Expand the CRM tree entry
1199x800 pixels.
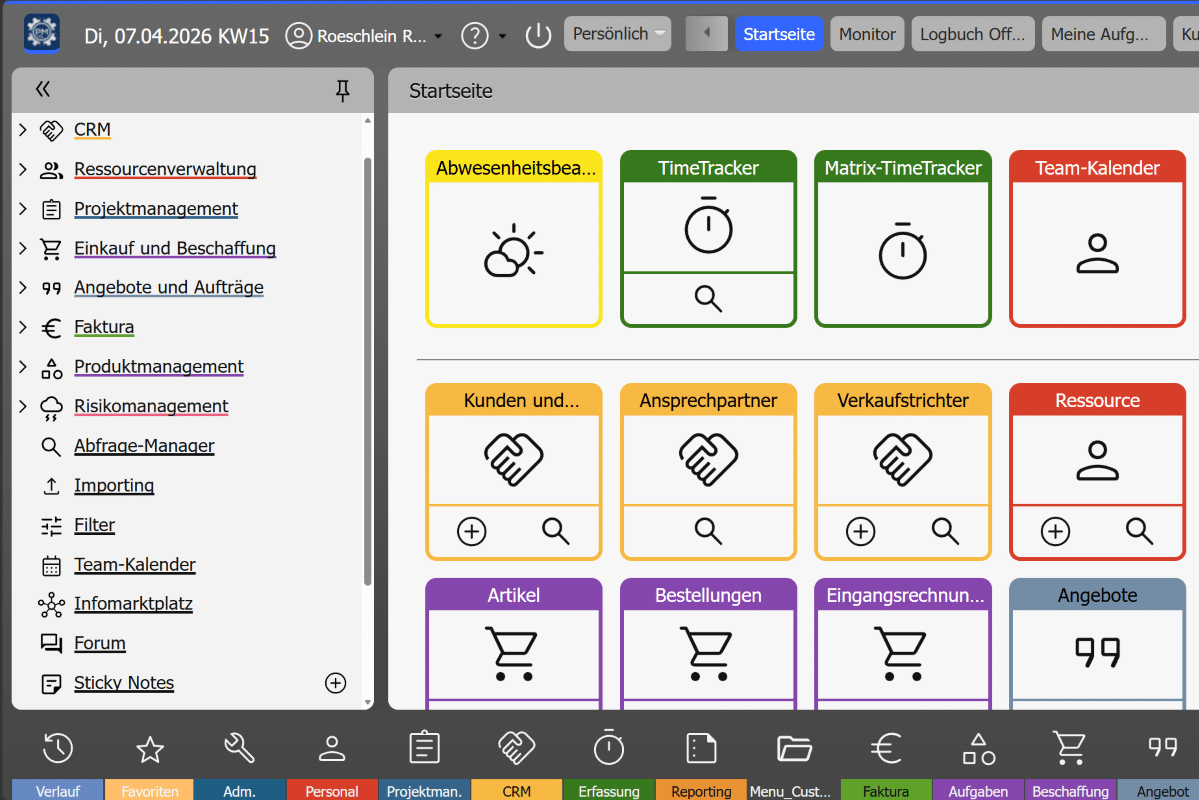(22, 129)
